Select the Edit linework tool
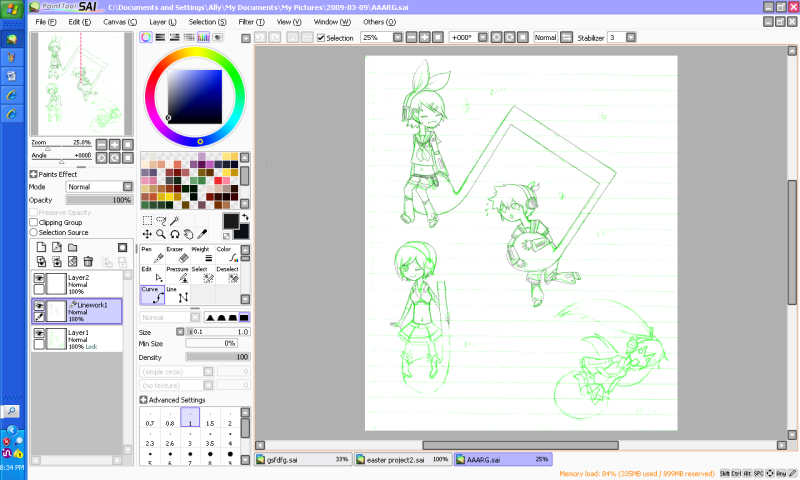800x480 pixels. point(152,274)
